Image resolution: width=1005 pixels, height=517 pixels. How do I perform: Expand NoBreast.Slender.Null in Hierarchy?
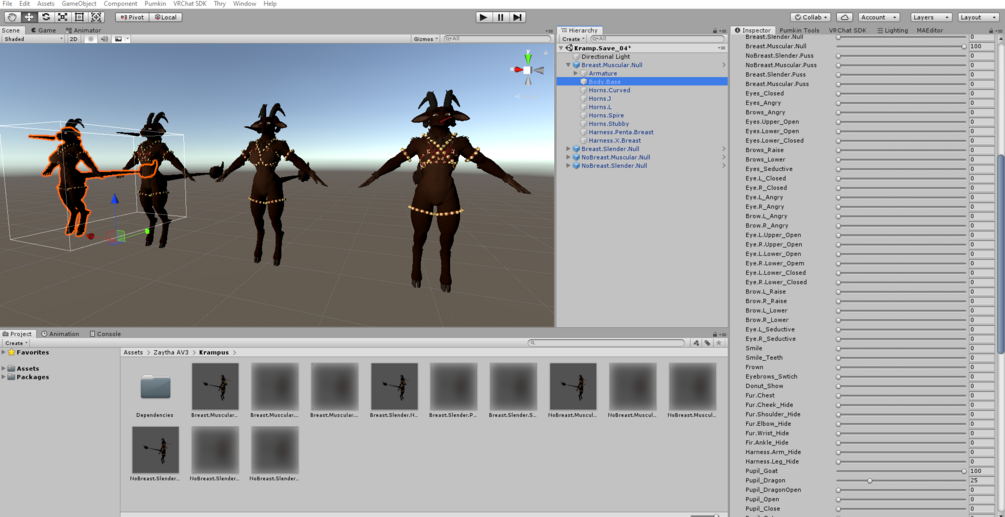[x=569, y=165]
